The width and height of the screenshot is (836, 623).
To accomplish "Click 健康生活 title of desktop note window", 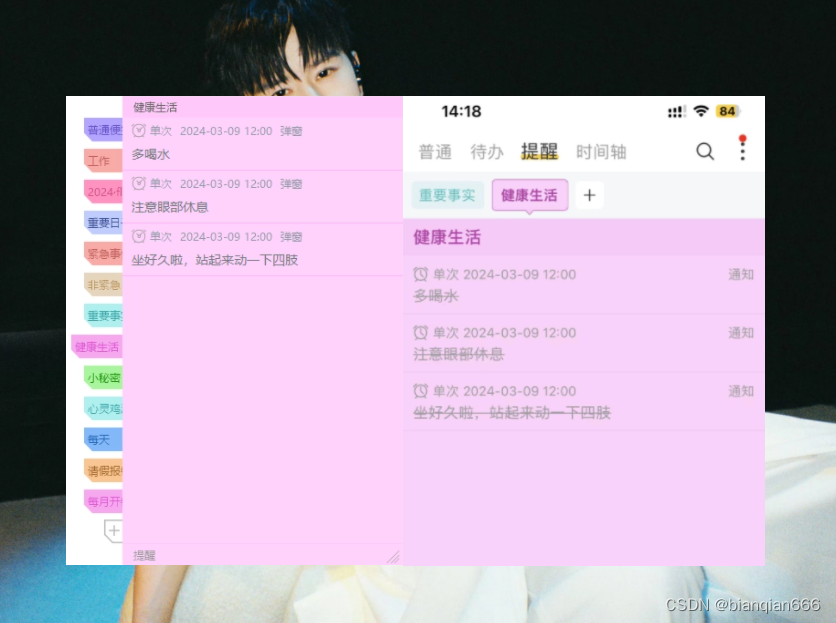I will click(x=155, y=107).
